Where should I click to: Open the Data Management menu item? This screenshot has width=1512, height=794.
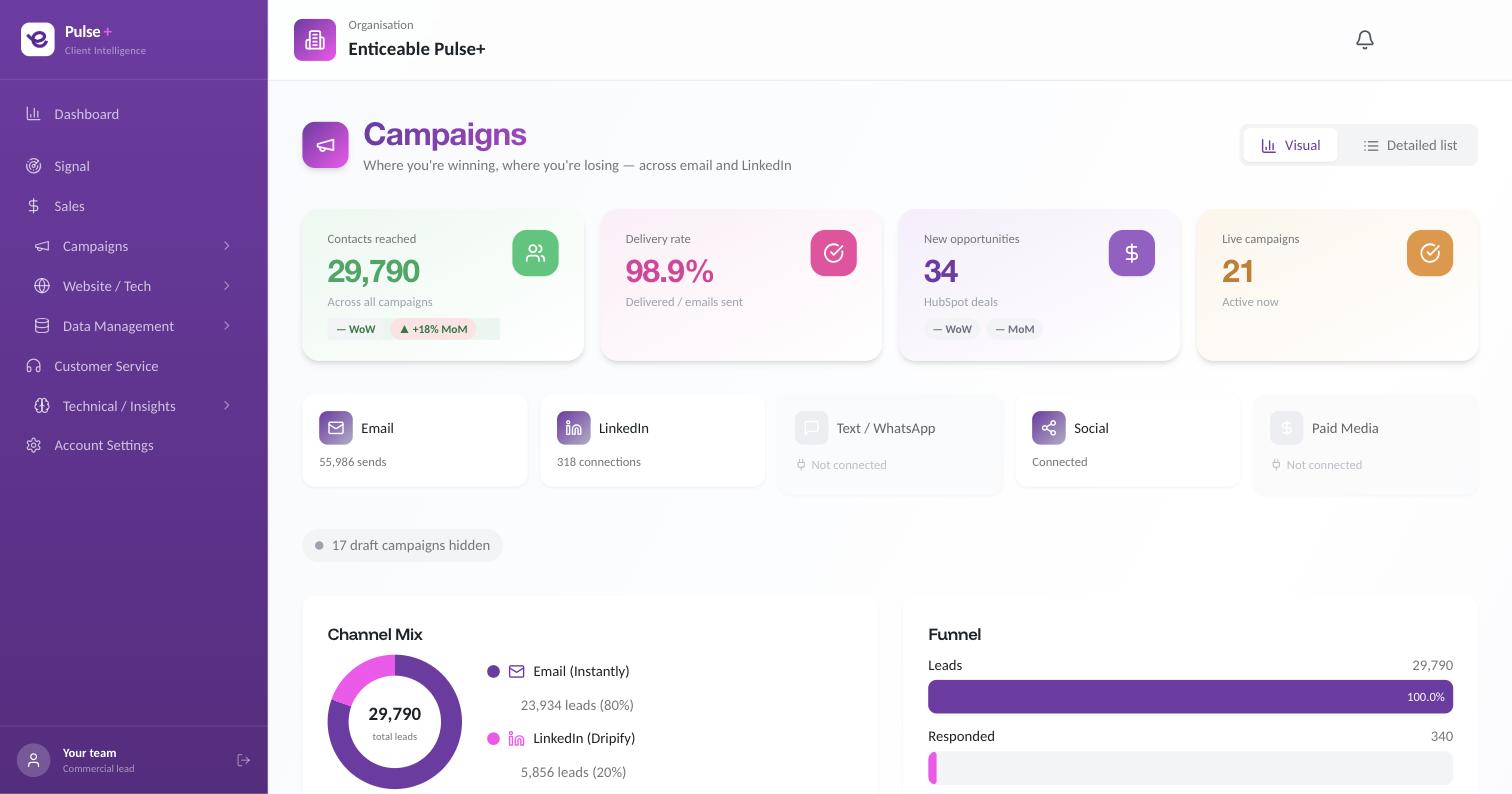click(x=134, y=326)
